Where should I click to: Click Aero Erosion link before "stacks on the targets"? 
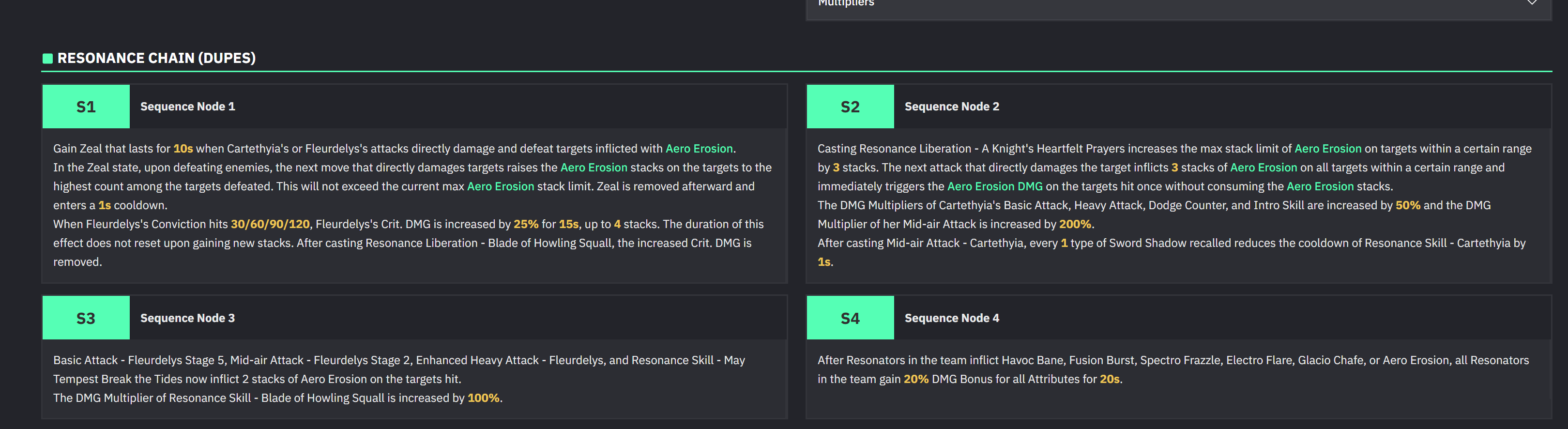click(x=594, y=168)
